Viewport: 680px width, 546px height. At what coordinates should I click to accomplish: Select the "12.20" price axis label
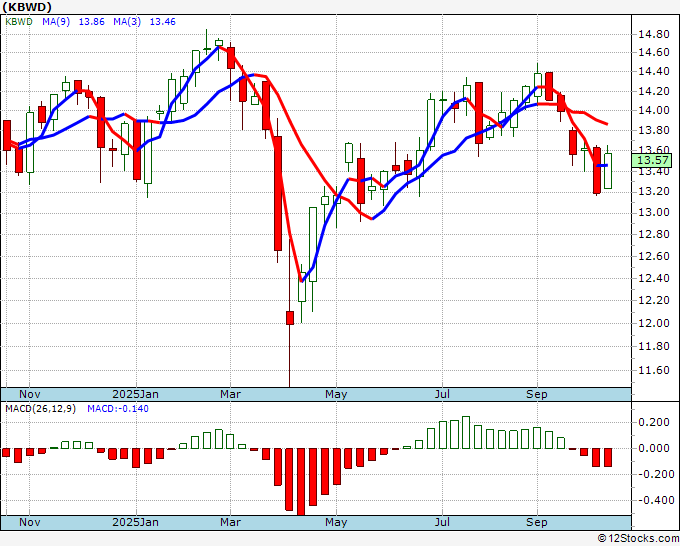654,300
